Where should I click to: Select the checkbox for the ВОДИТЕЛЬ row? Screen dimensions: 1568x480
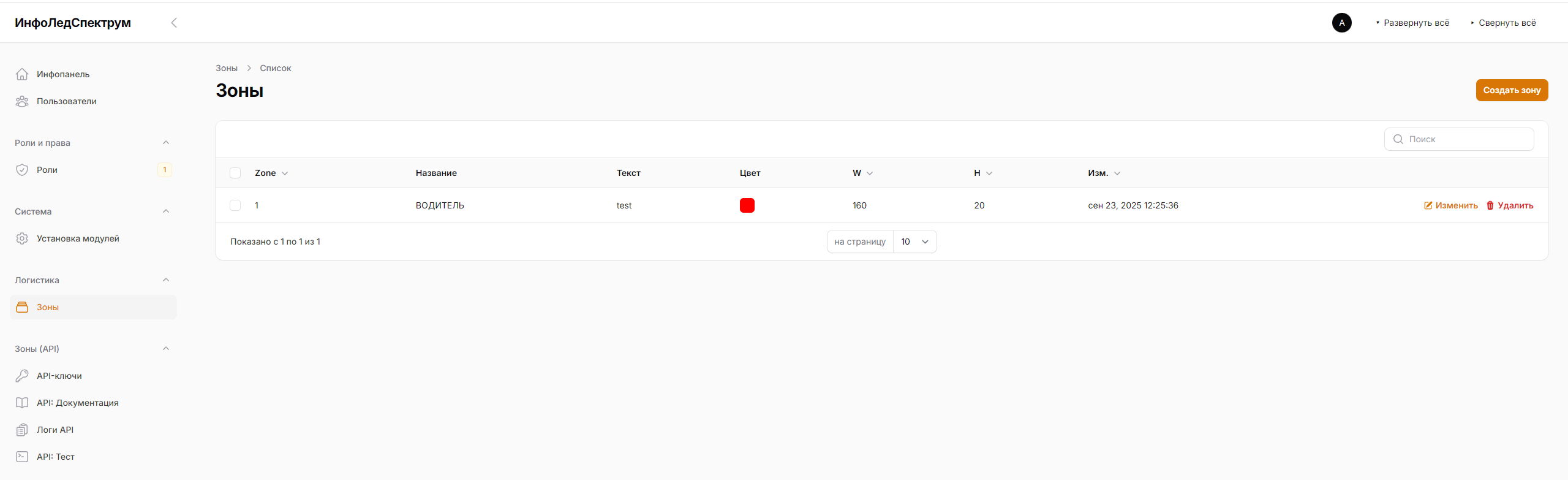pyautogui.click(x=235, y=205)
